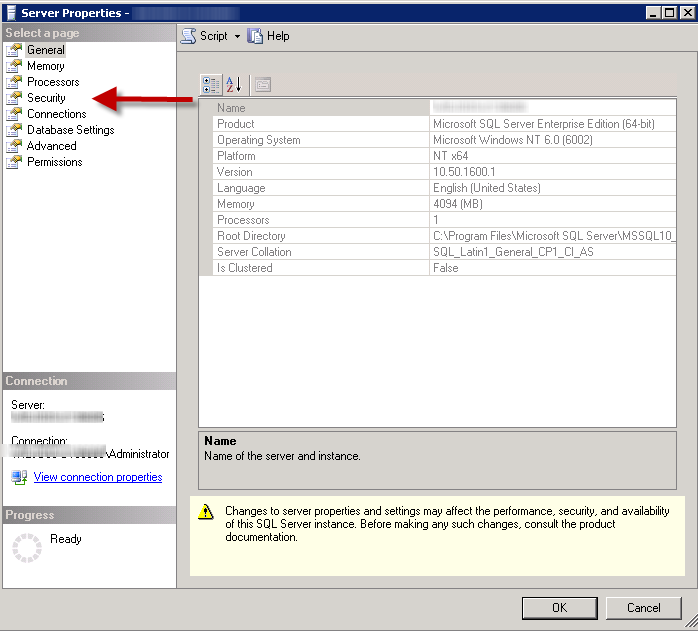Click the Alphabetical sort icon
This screenshot has height=631, width=698.
pyautogui.click(x=234, y=85)
